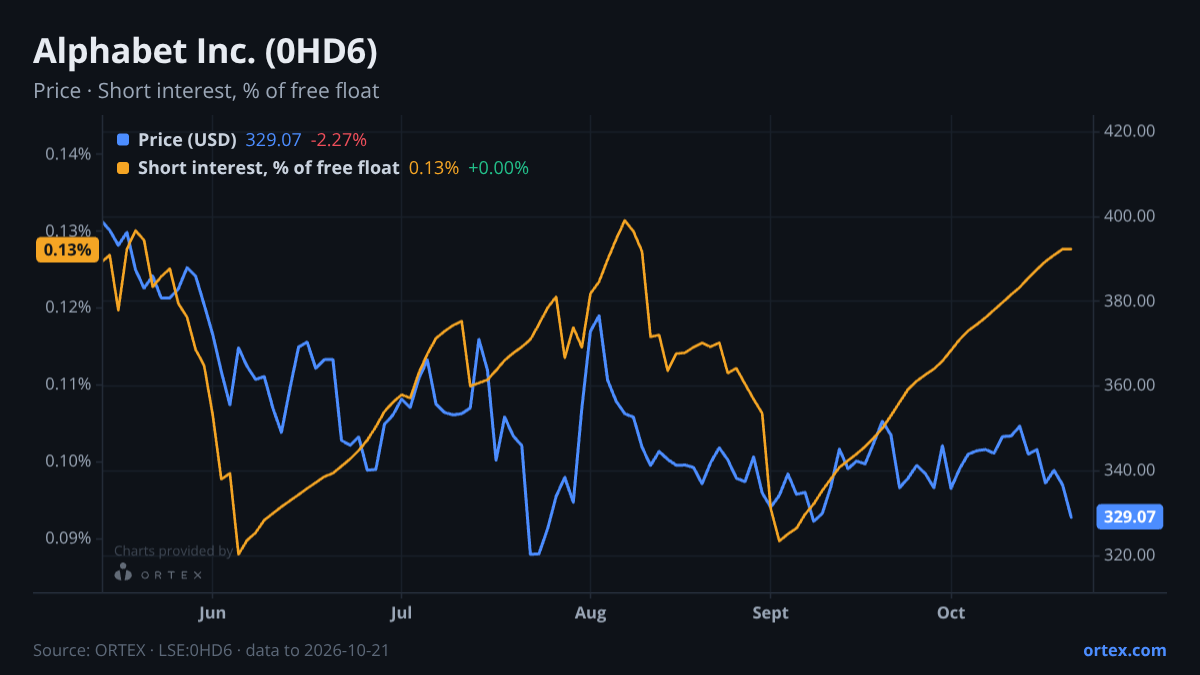
Task: Click the 0.14% left axis label
Action: click(69, 154)
